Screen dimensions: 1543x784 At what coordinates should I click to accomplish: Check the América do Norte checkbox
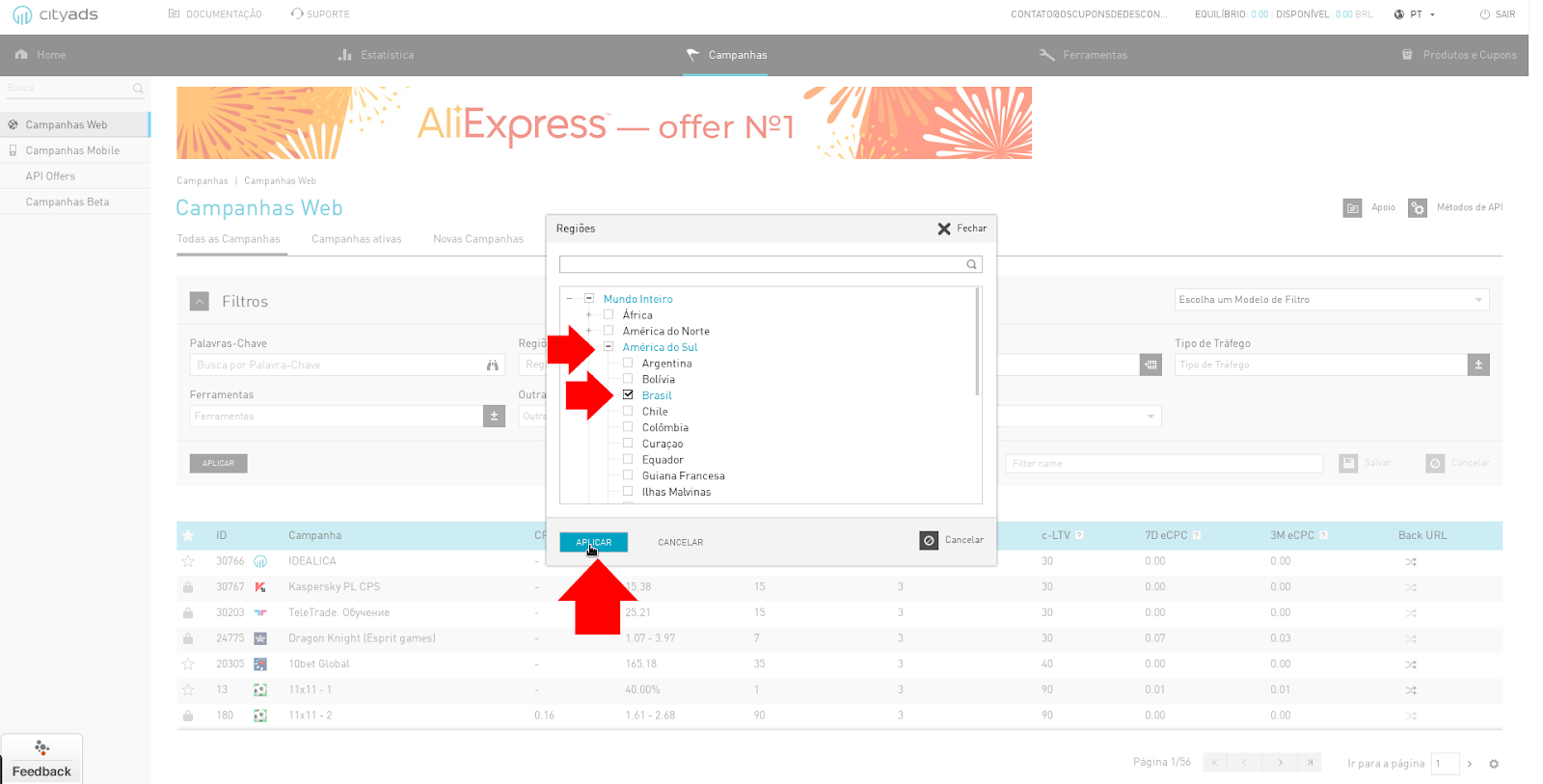point(609,331)
